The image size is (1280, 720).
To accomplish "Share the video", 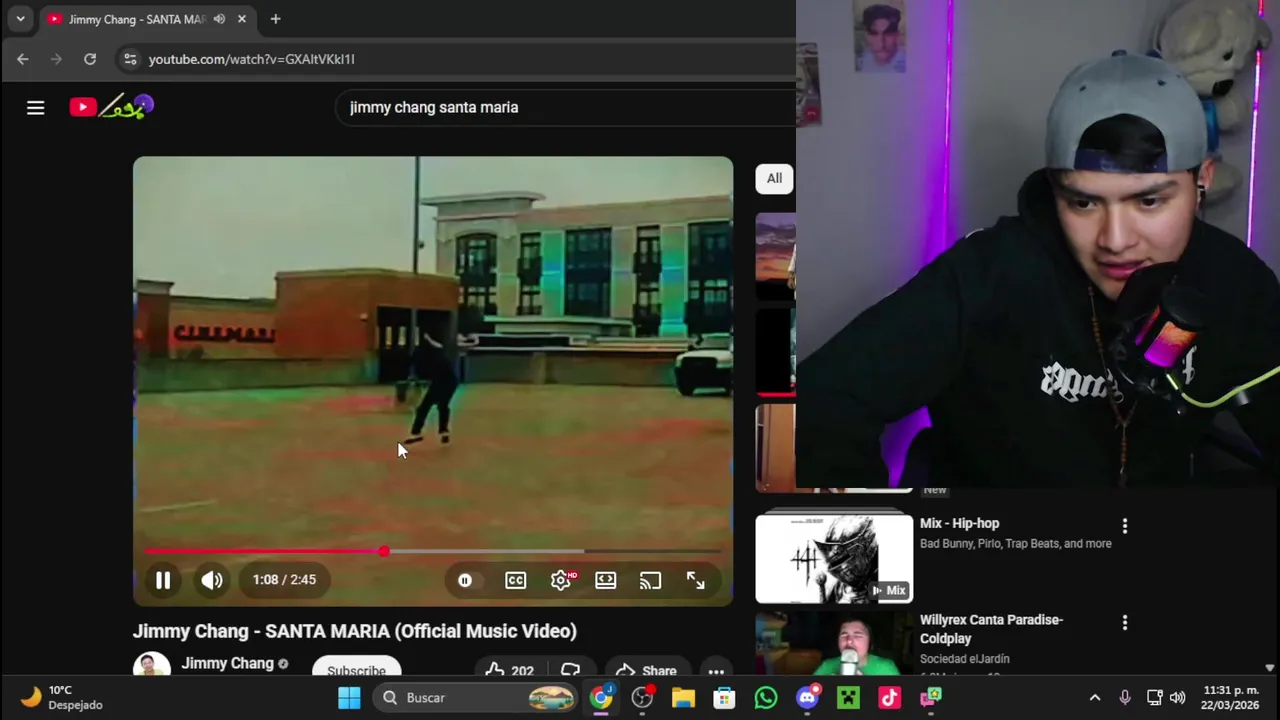I will pos(645,668).
